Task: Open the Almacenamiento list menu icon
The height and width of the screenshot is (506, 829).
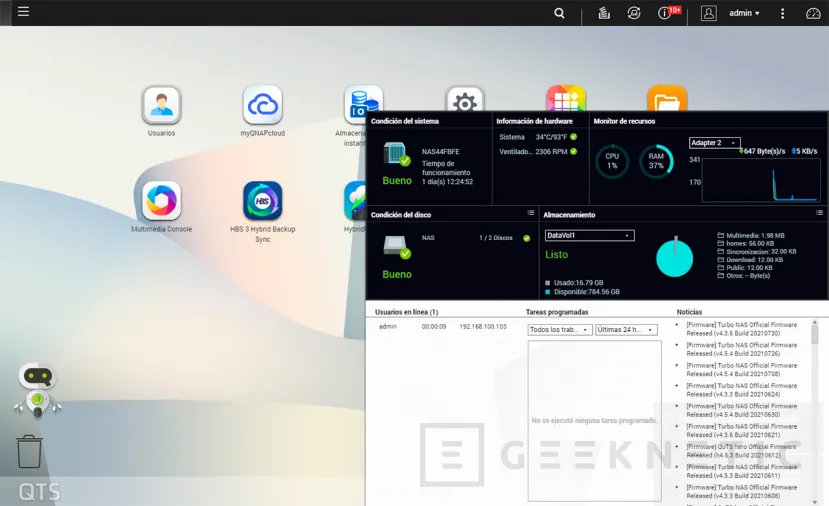Action: (x=819, y=213)
